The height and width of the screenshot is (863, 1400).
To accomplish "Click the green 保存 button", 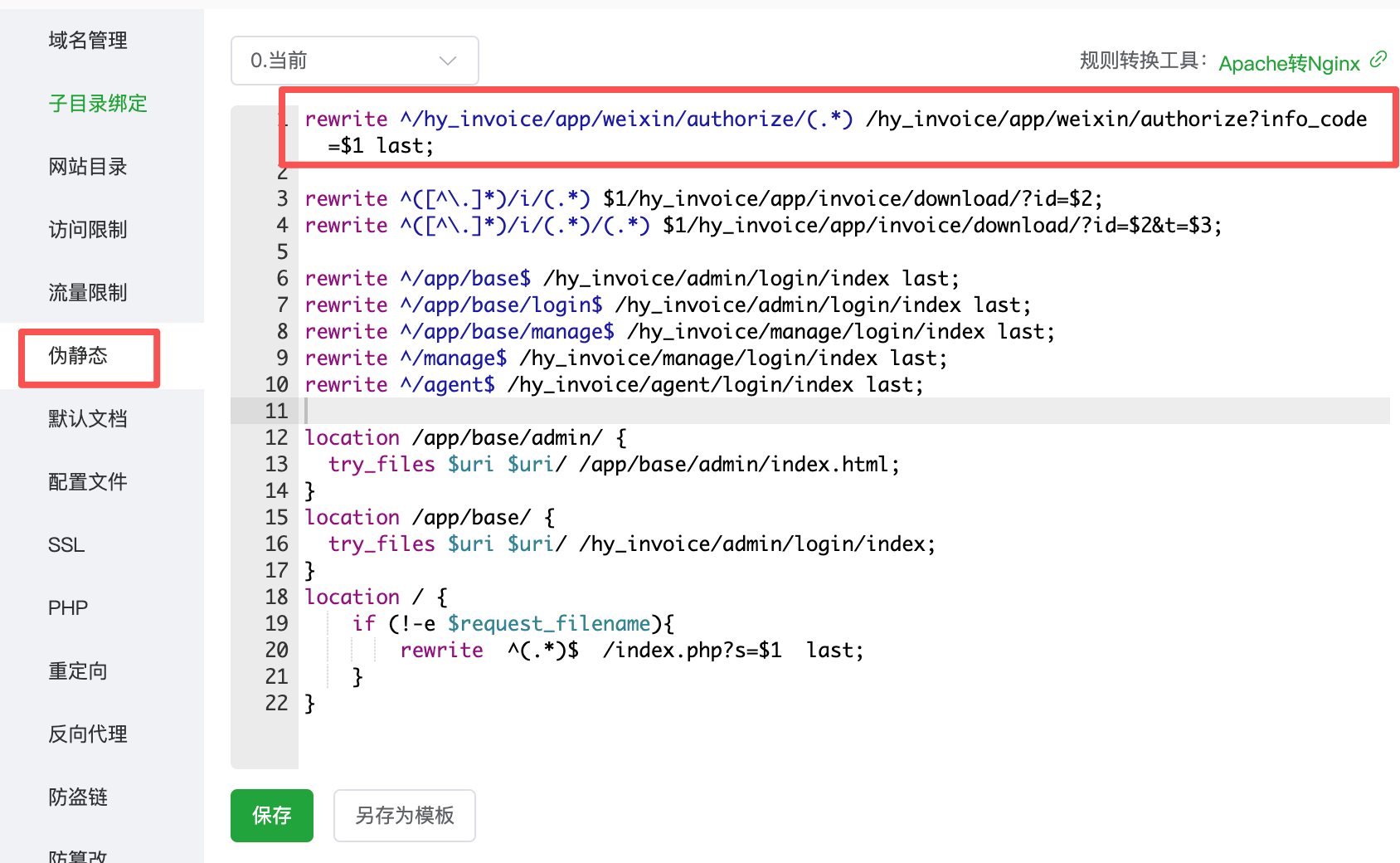I will pos(271,815).
